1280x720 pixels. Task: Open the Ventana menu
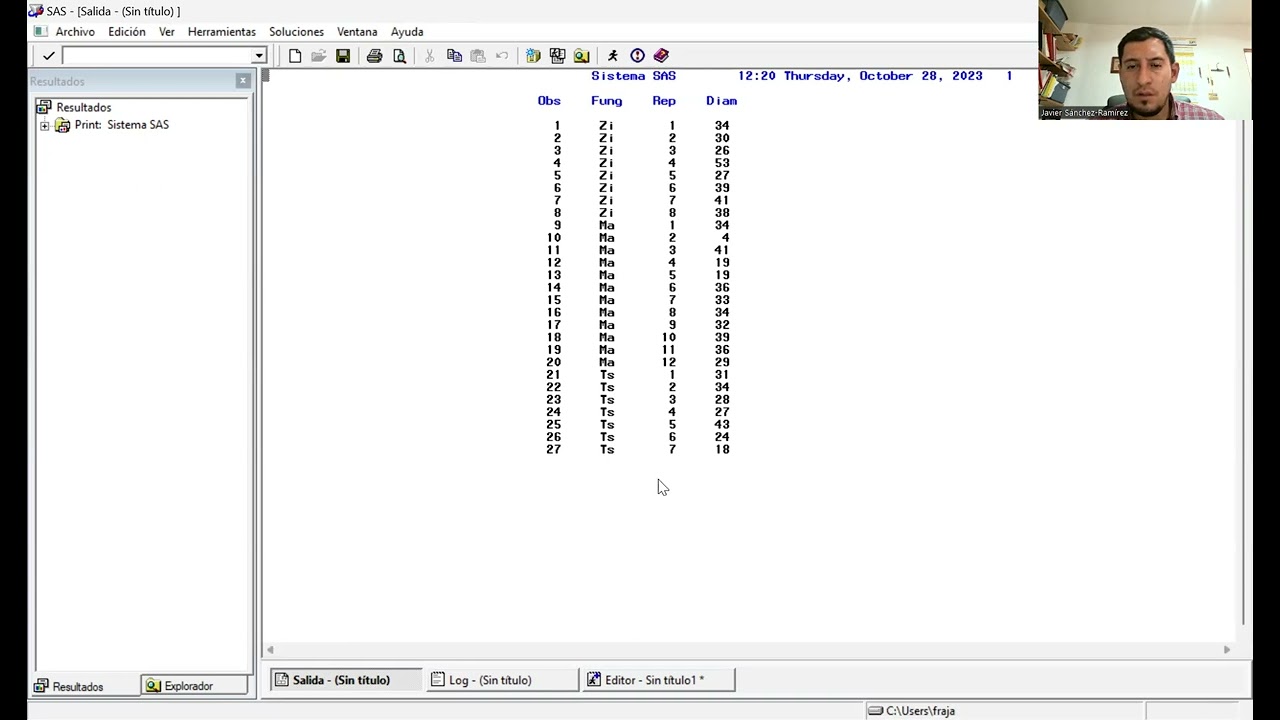(357, 32)
